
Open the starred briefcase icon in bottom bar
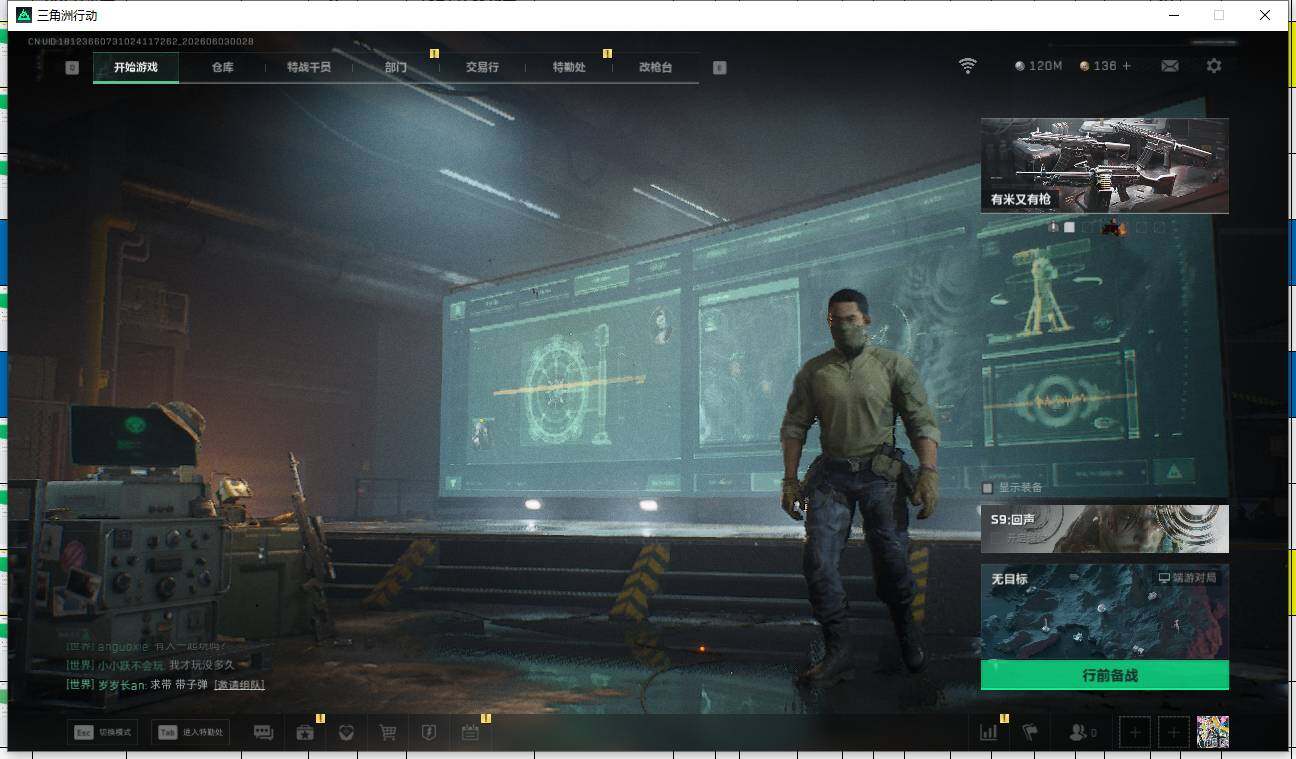[306, 733]
